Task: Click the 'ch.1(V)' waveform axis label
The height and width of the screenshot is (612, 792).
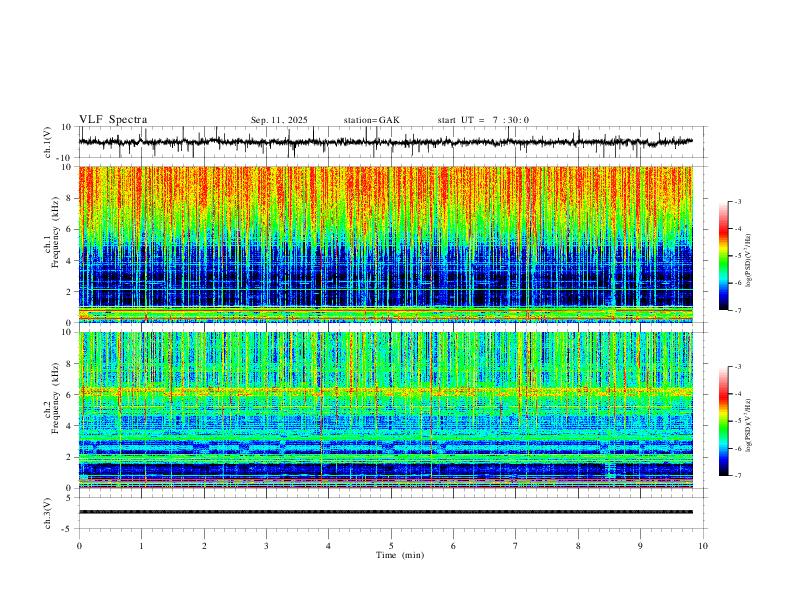Action: tap(48, 142)
